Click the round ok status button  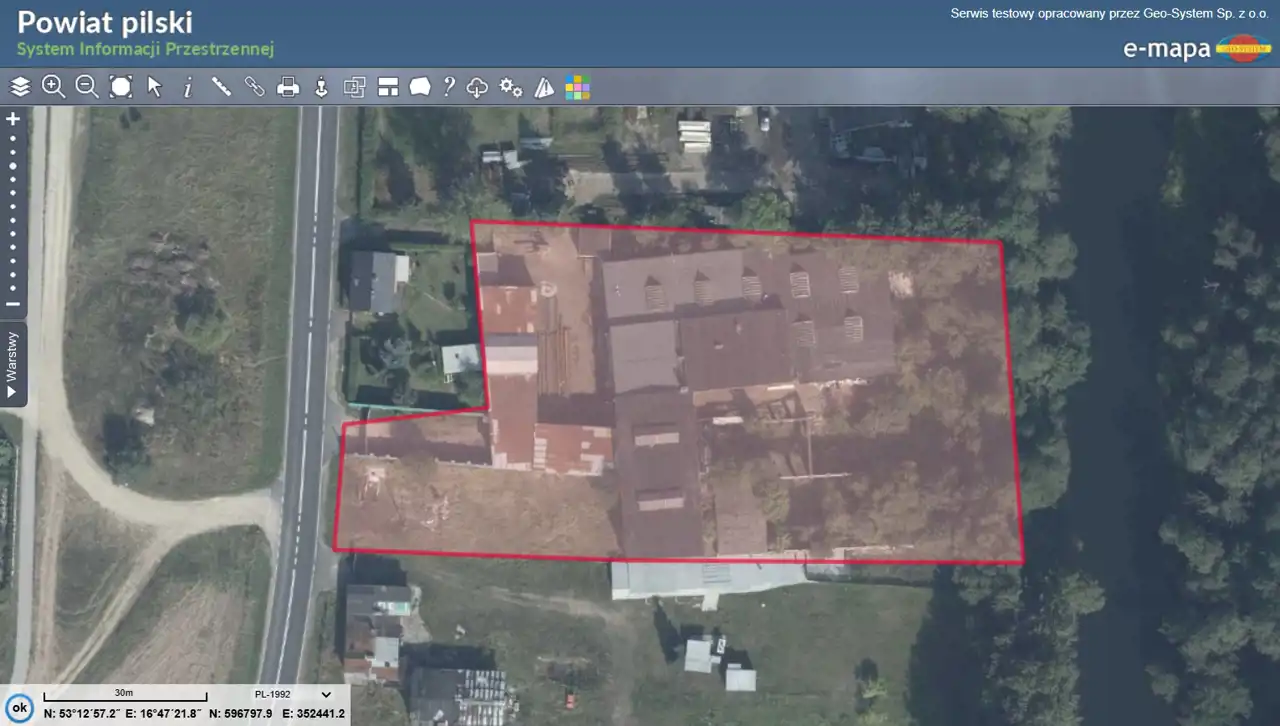[x=20, y=707]
